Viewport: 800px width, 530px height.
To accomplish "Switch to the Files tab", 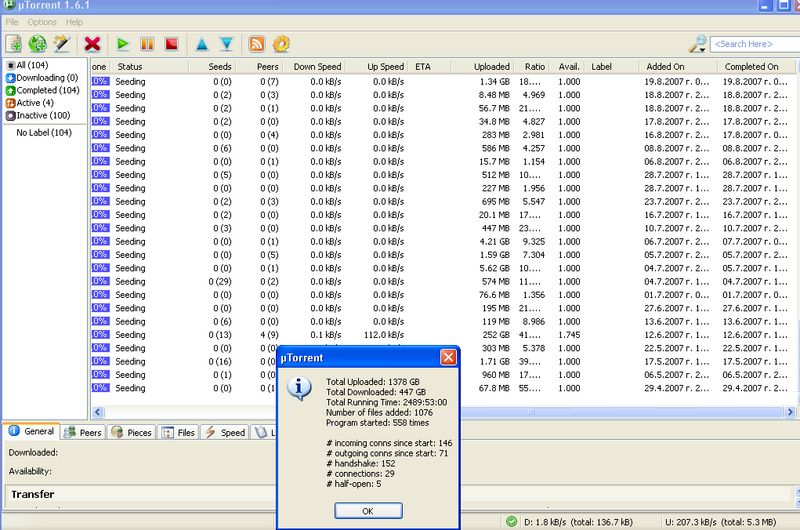I will (x=179, y=433).
